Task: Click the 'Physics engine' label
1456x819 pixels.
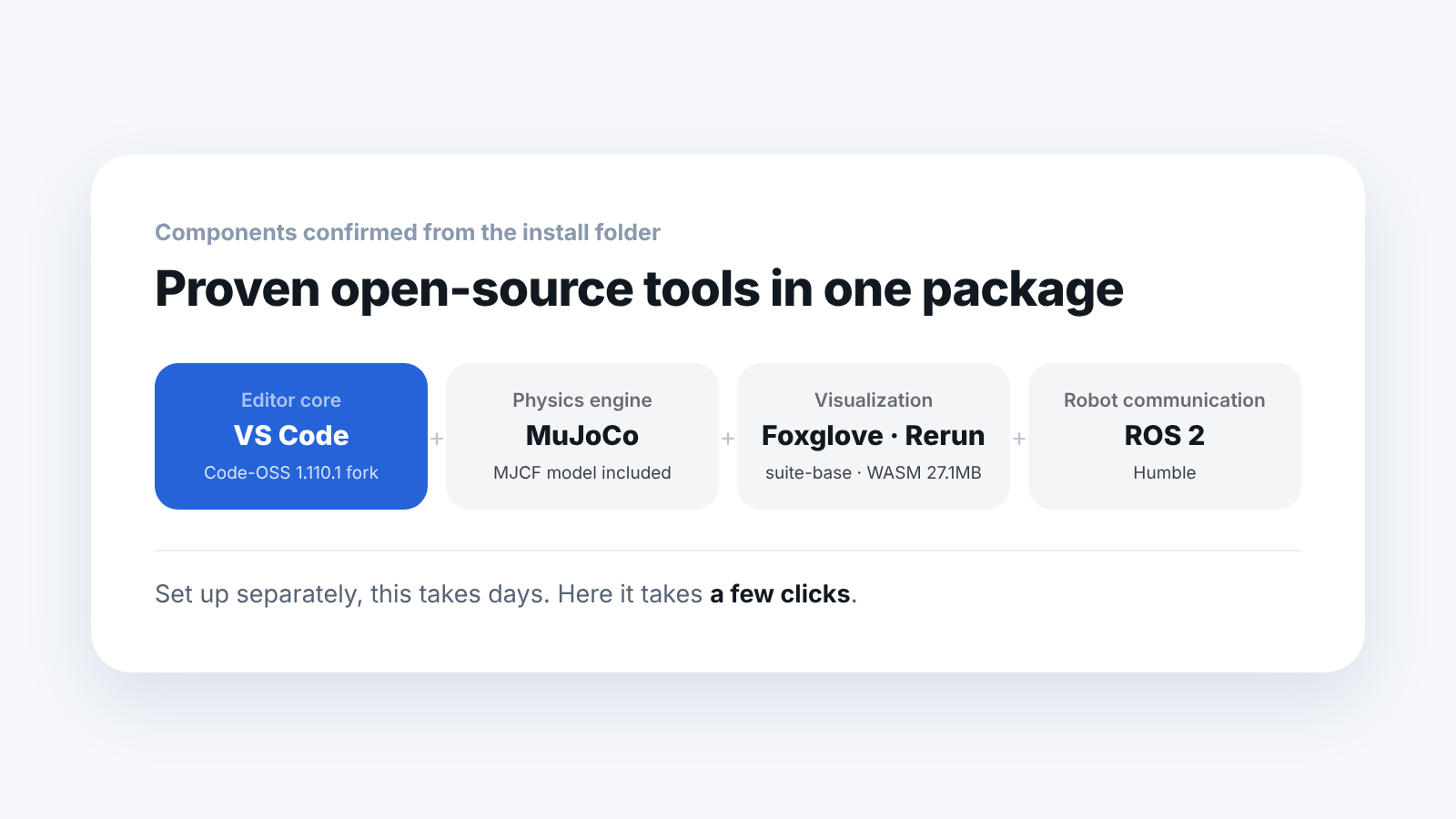Action: (582, 400)
